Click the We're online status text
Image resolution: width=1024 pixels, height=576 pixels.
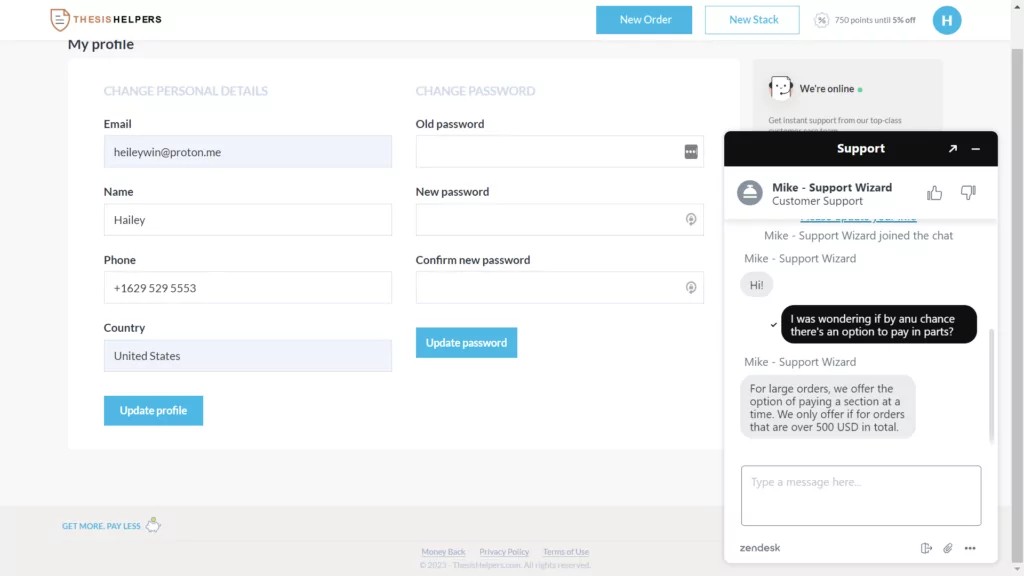[x=826, y=89]
